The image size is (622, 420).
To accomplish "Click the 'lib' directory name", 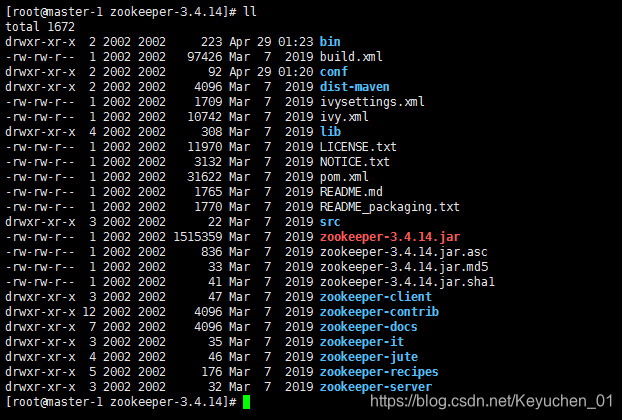I will coord(330,132).
